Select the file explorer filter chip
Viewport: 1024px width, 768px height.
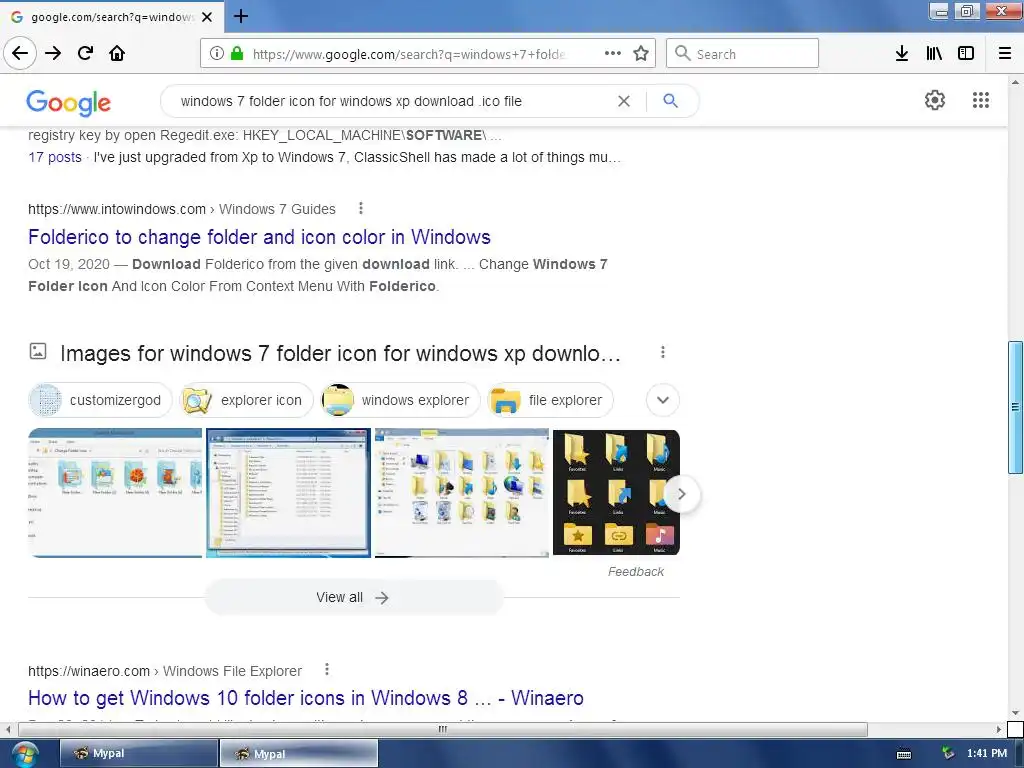click(550, 400)
